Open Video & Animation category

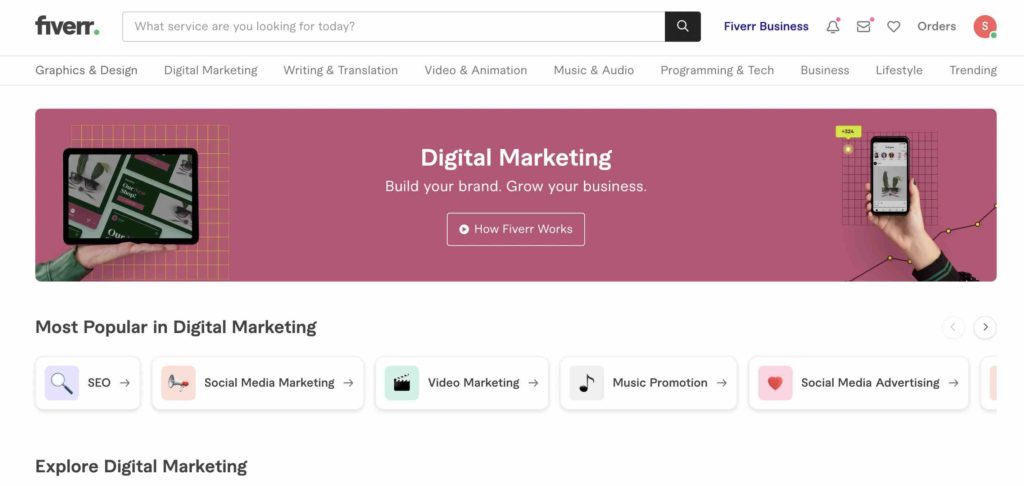click(475, 70)
